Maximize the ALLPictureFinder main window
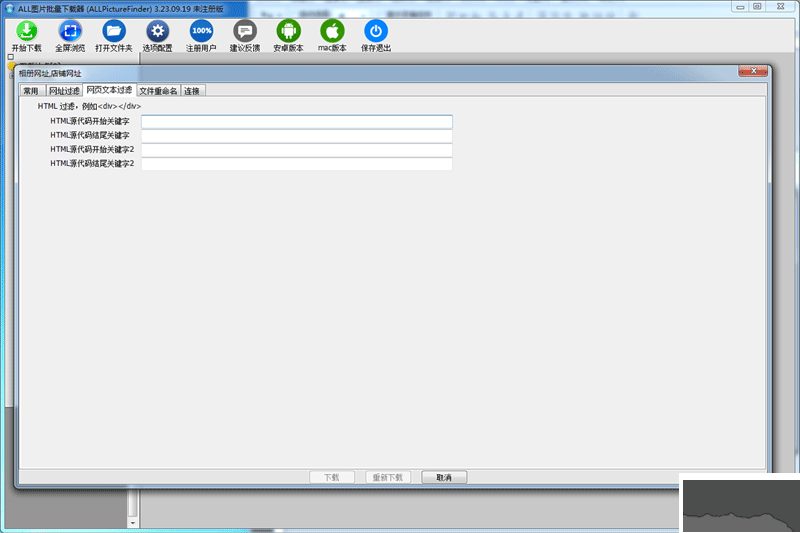The width and height of the screenshot is (800, 533). click(757, 7)
